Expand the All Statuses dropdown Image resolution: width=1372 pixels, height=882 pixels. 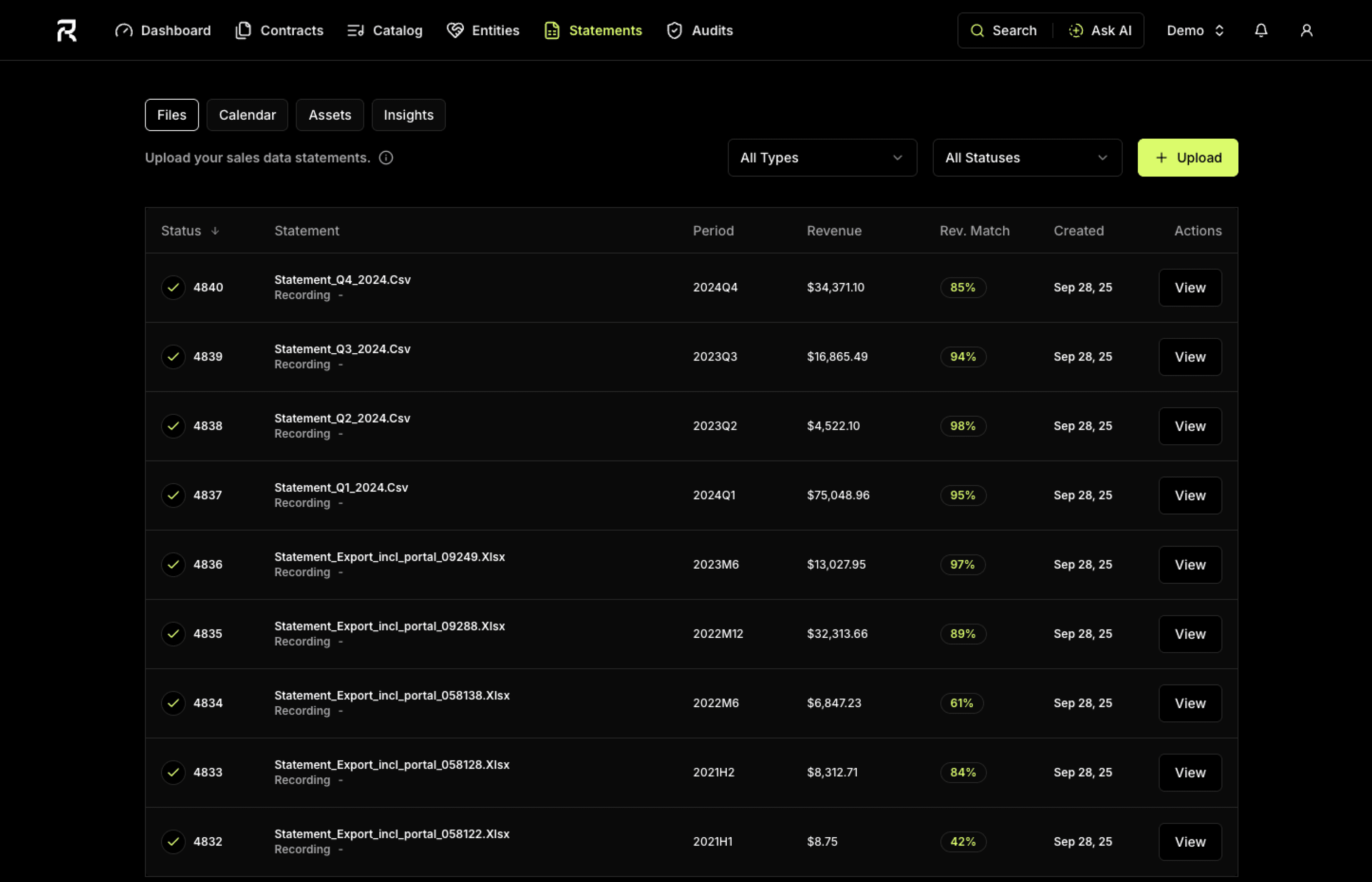pyautogui.click(x=1026, y=158)
